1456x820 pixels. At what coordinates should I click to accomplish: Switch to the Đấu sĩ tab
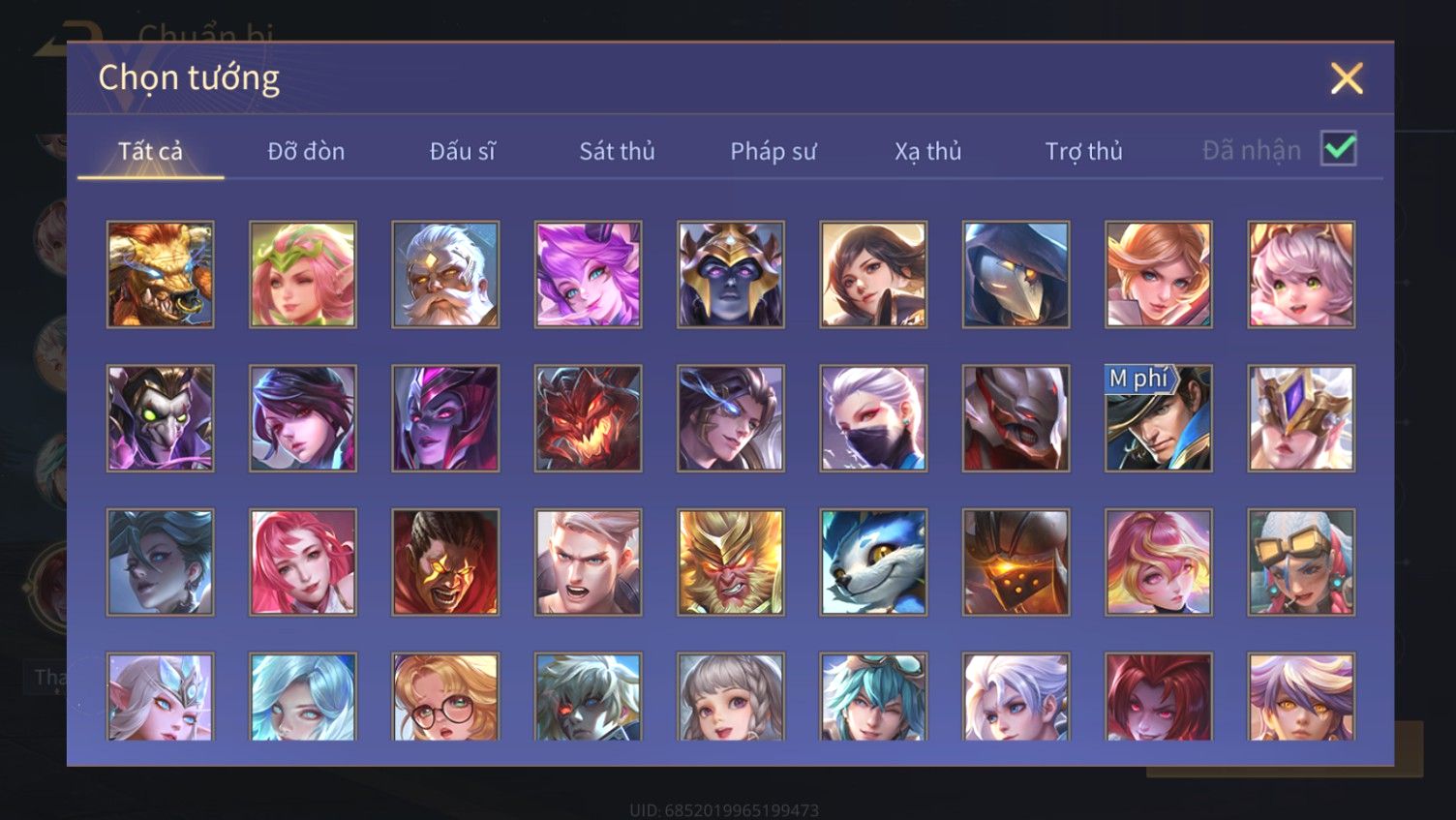pyautogui.click(x=462, y=151)
